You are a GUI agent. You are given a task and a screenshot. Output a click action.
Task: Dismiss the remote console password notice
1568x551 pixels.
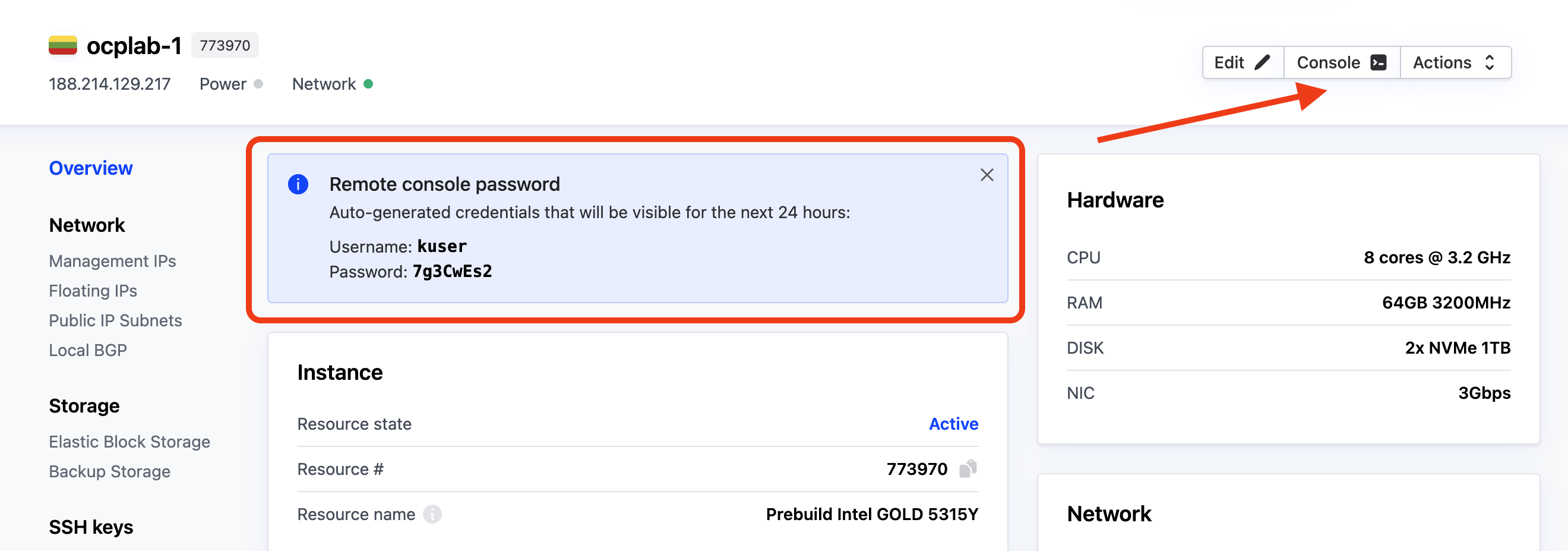[987, 175]
